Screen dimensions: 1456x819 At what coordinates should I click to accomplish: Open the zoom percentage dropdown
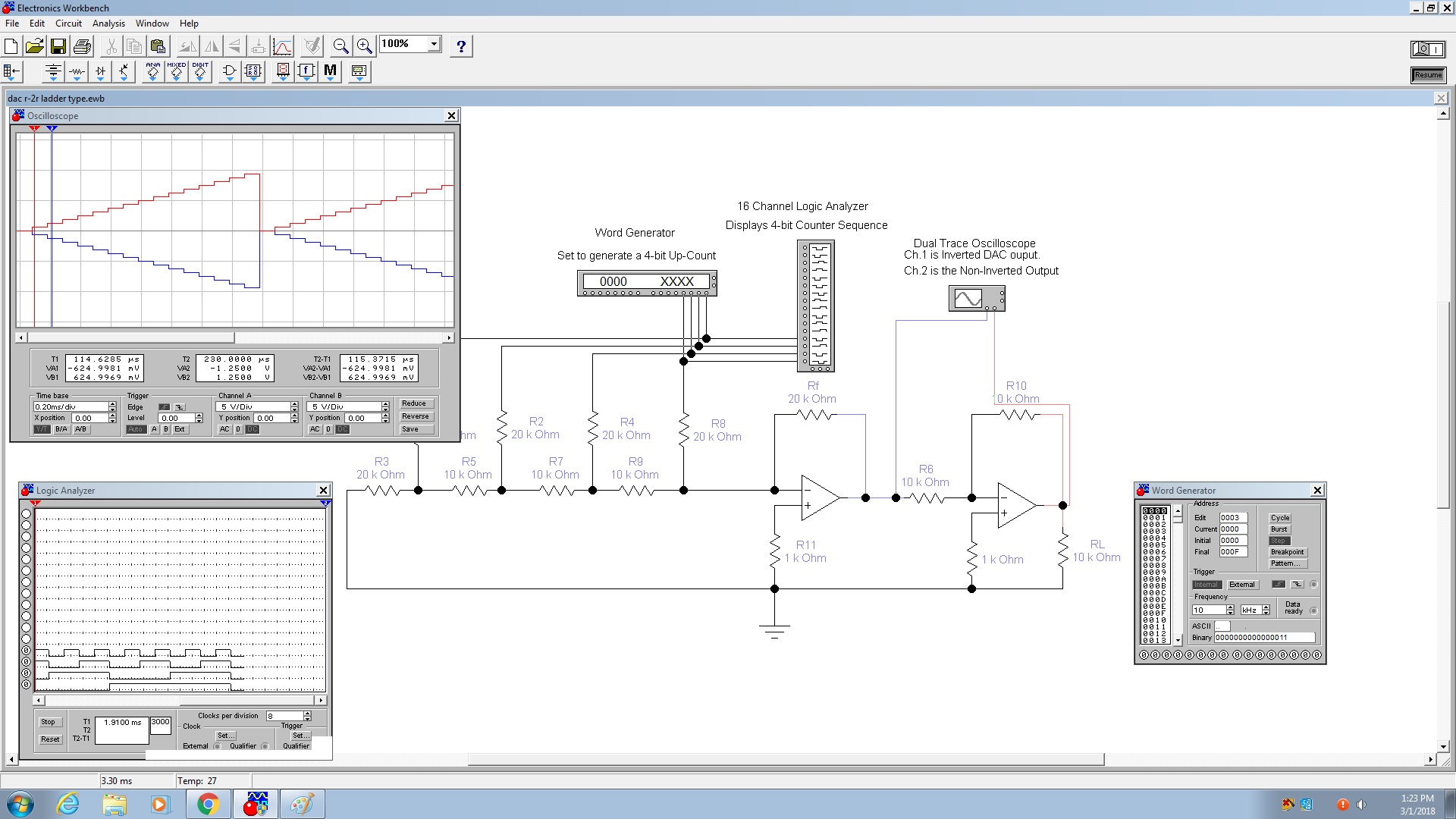click(x=434, y=44)
